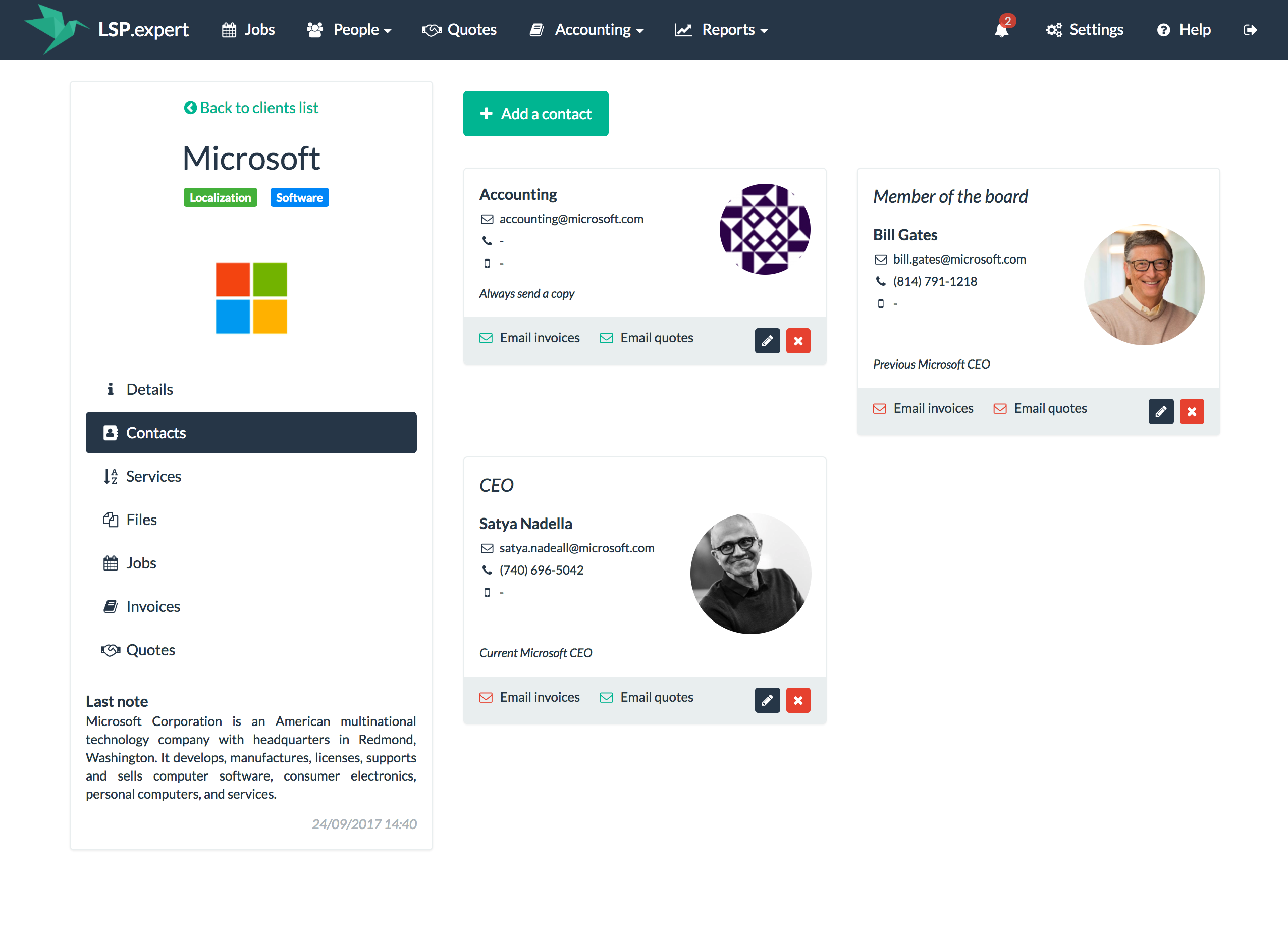Image resolution: width=1288 pixels, height=932 pixels.
Task: Click the 'Previous Microsoft CEO' note
Action: tap(931, 364)
